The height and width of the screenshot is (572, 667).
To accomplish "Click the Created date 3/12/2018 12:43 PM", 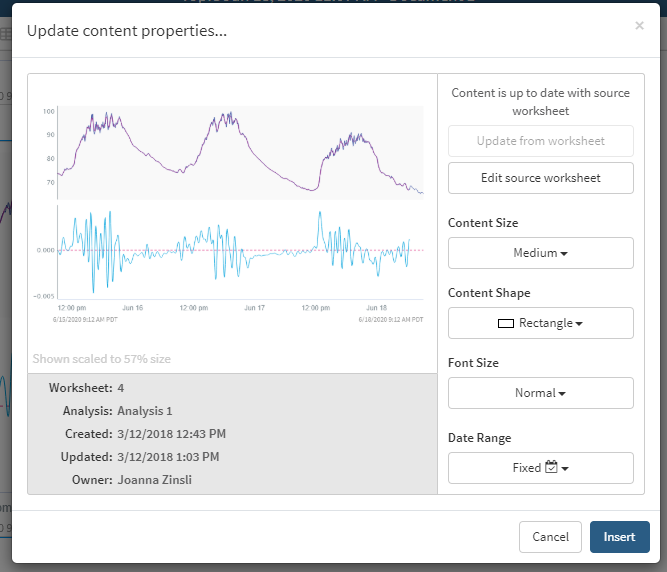I will pyautogui.click(x=171, y=434).
